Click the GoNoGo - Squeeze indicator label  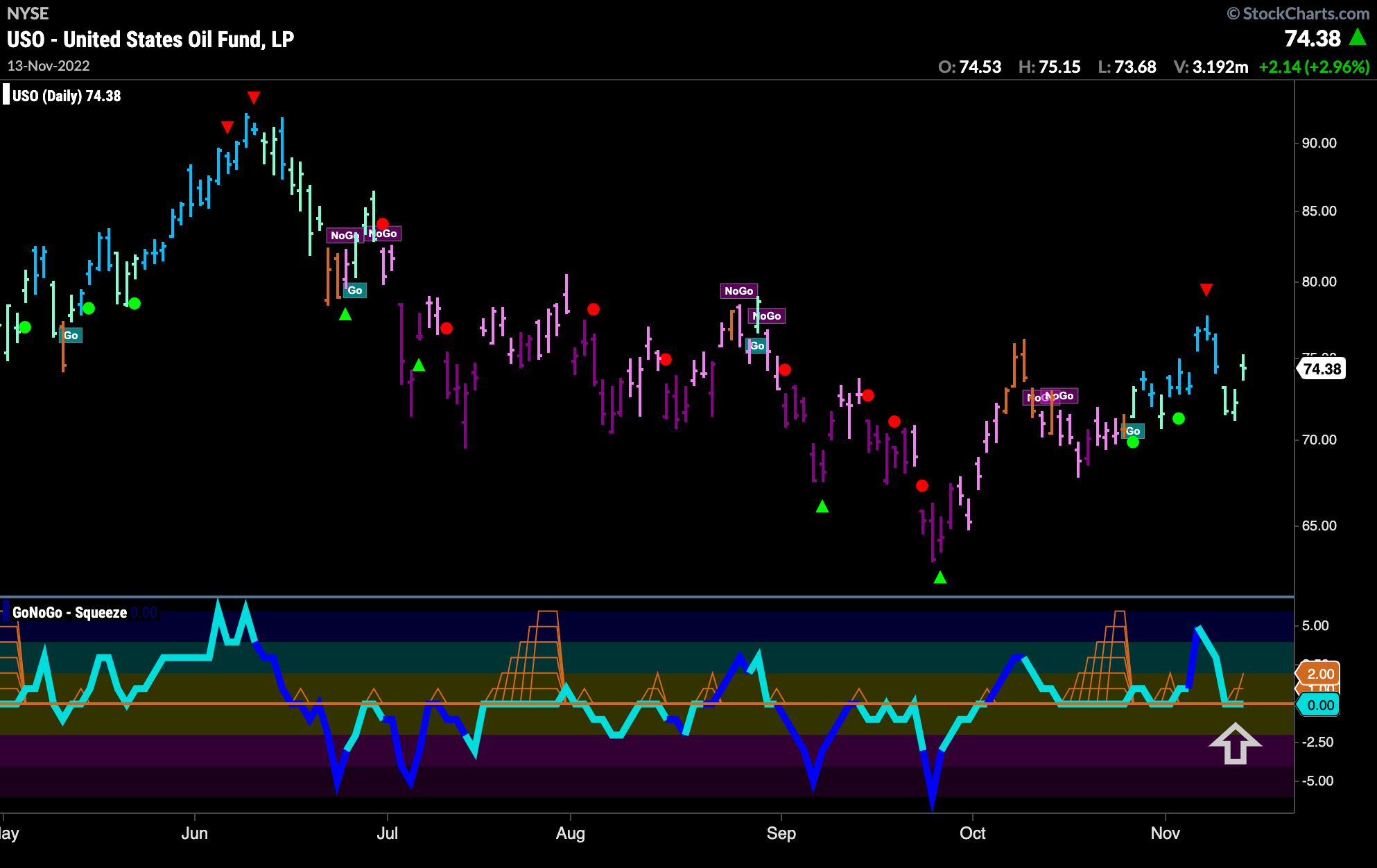click(x=69, y=613)
